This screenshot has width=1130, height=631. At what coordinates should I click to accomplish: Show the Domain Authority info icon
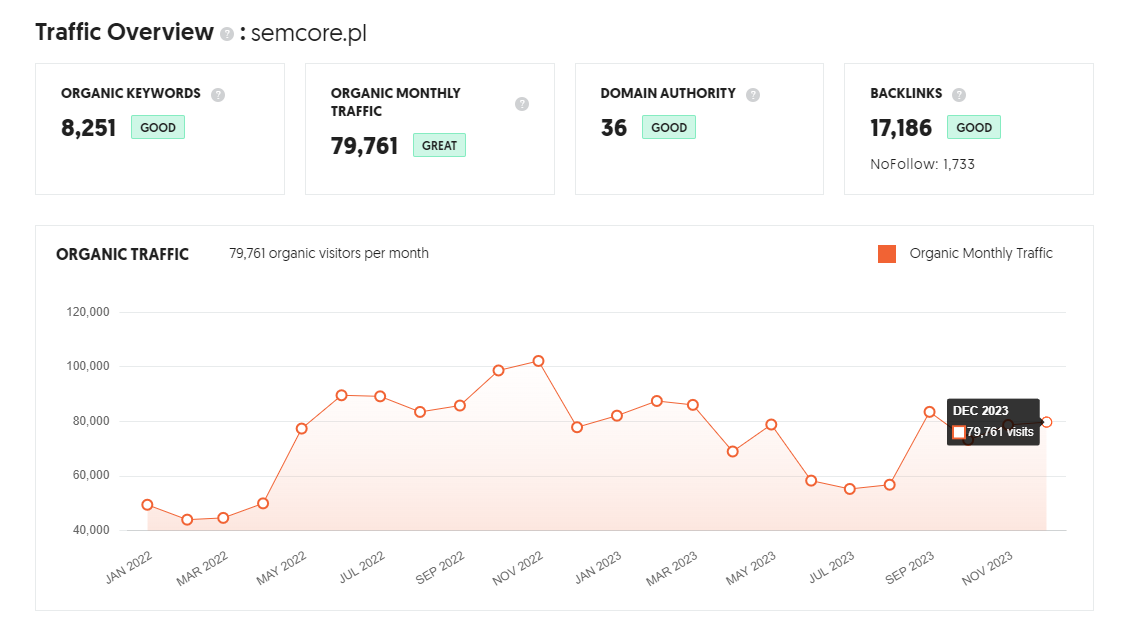coord(753,94)
